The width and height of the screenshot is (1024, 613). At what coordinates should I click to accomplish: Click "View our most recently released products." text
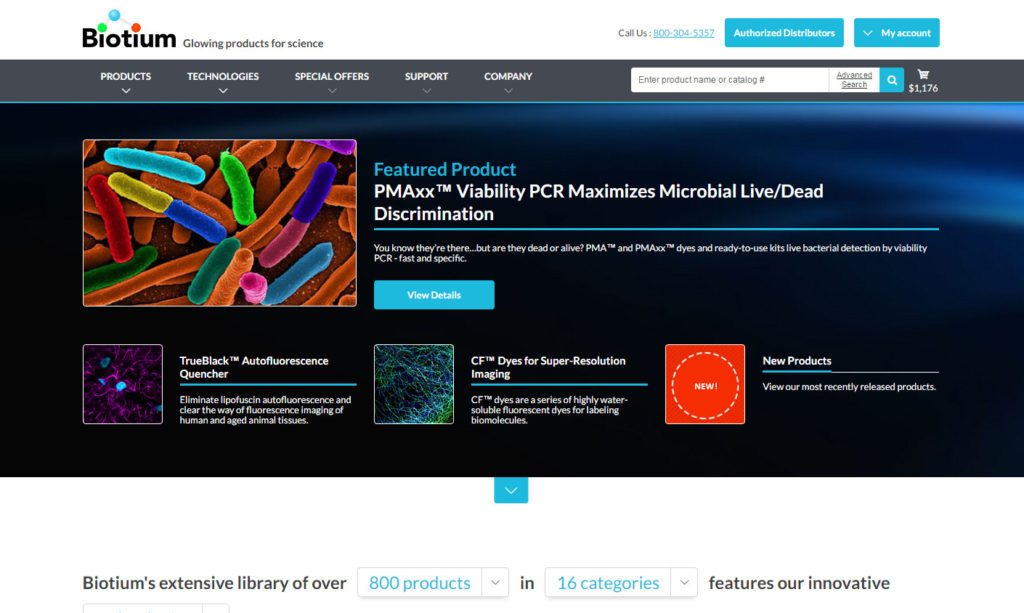(849, 386)
